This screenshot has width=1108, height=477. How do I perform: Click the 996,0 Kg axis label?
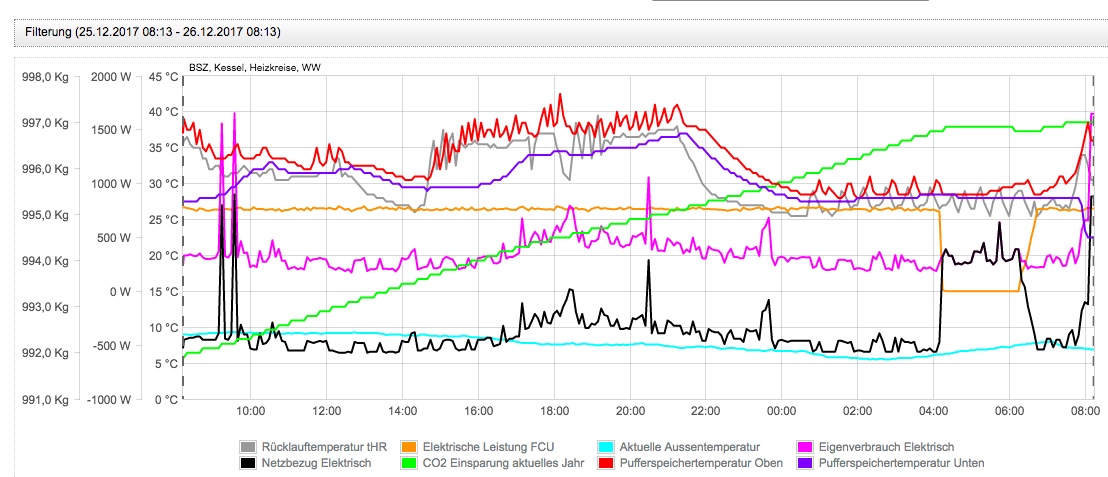point(46,169)
